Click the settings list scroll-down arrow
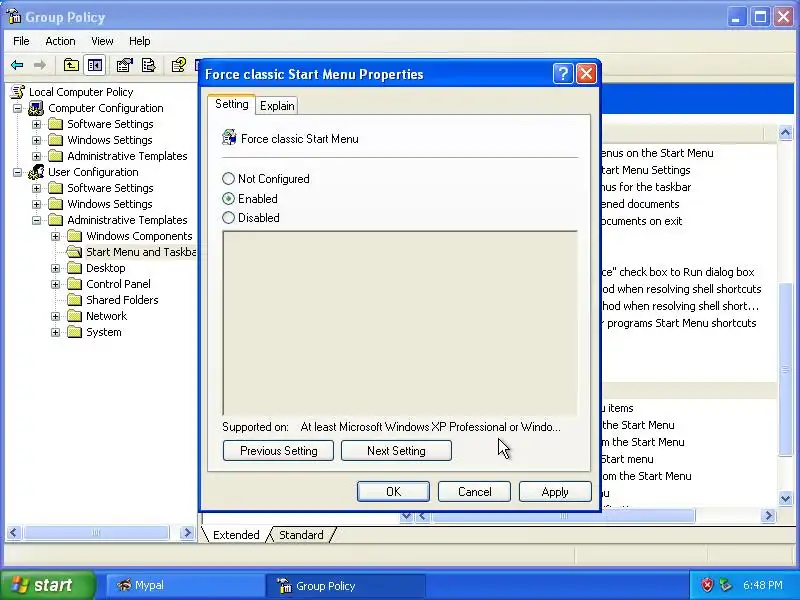Screen dimensions: 800x600 [x=785, y=498]
